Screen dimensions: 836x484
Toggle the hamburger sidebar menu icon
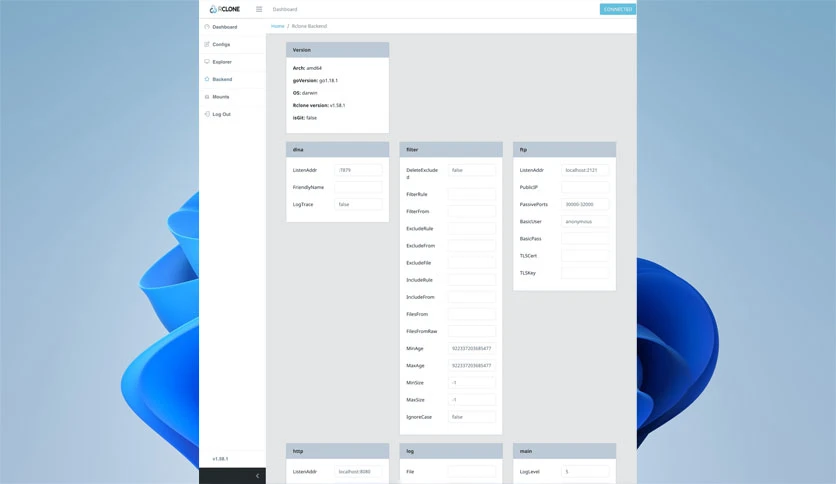259,9
